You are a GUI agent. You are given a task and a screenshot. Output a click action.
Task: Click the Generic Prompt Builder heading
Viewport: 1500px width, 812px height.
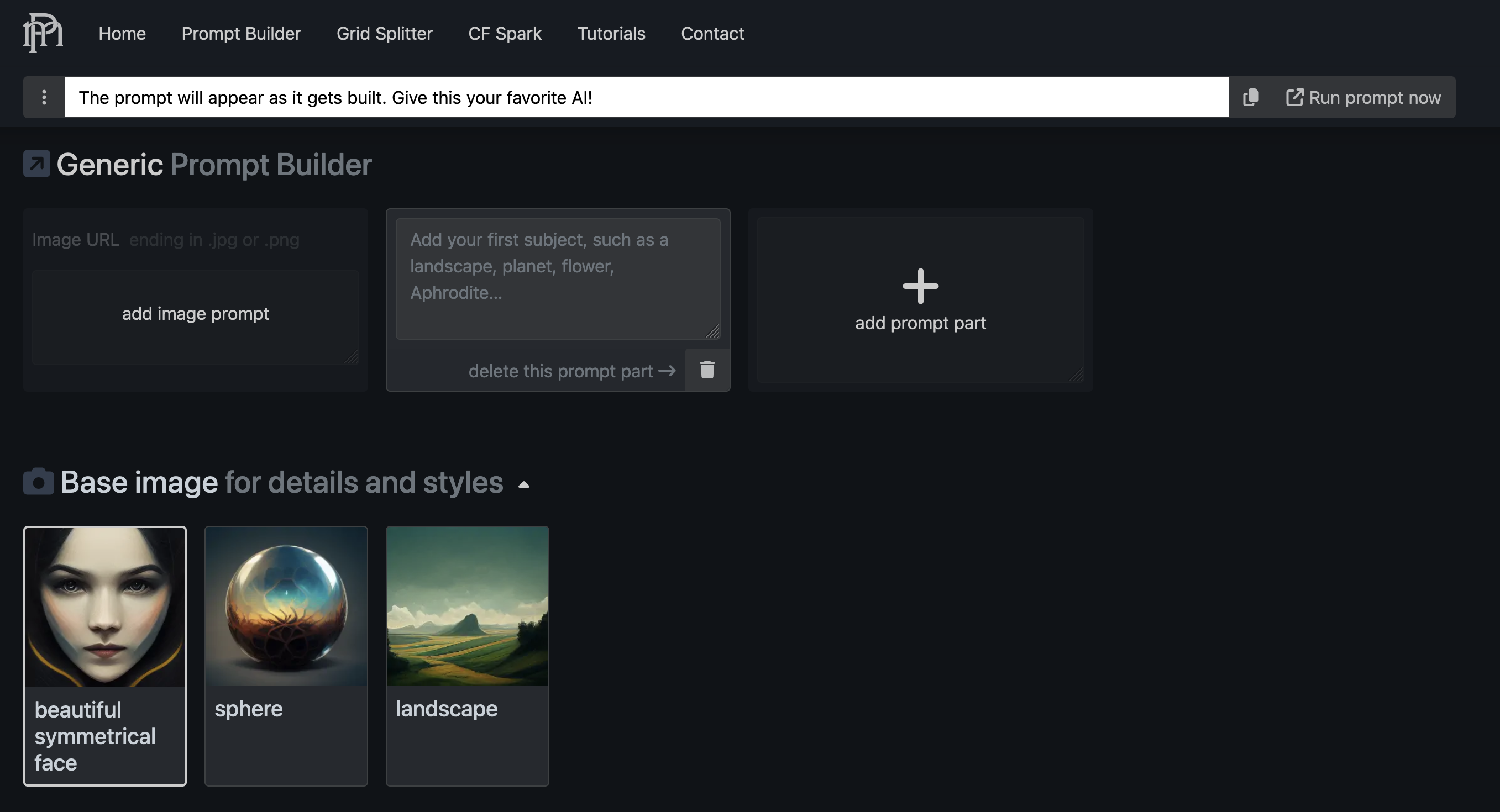(214, 164)
